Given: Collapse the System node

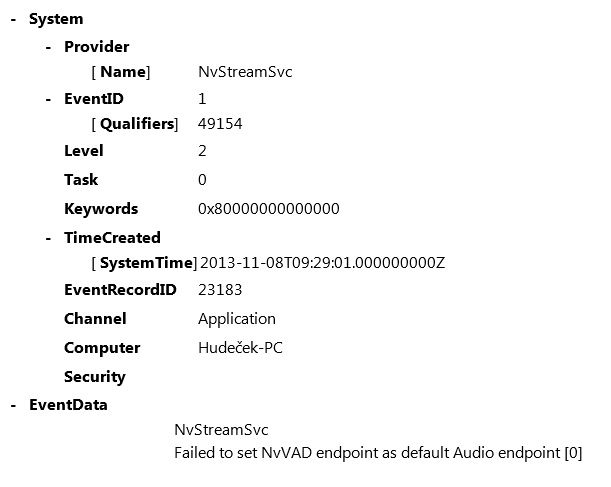Looking at the screenshot, I should [13, 19].
